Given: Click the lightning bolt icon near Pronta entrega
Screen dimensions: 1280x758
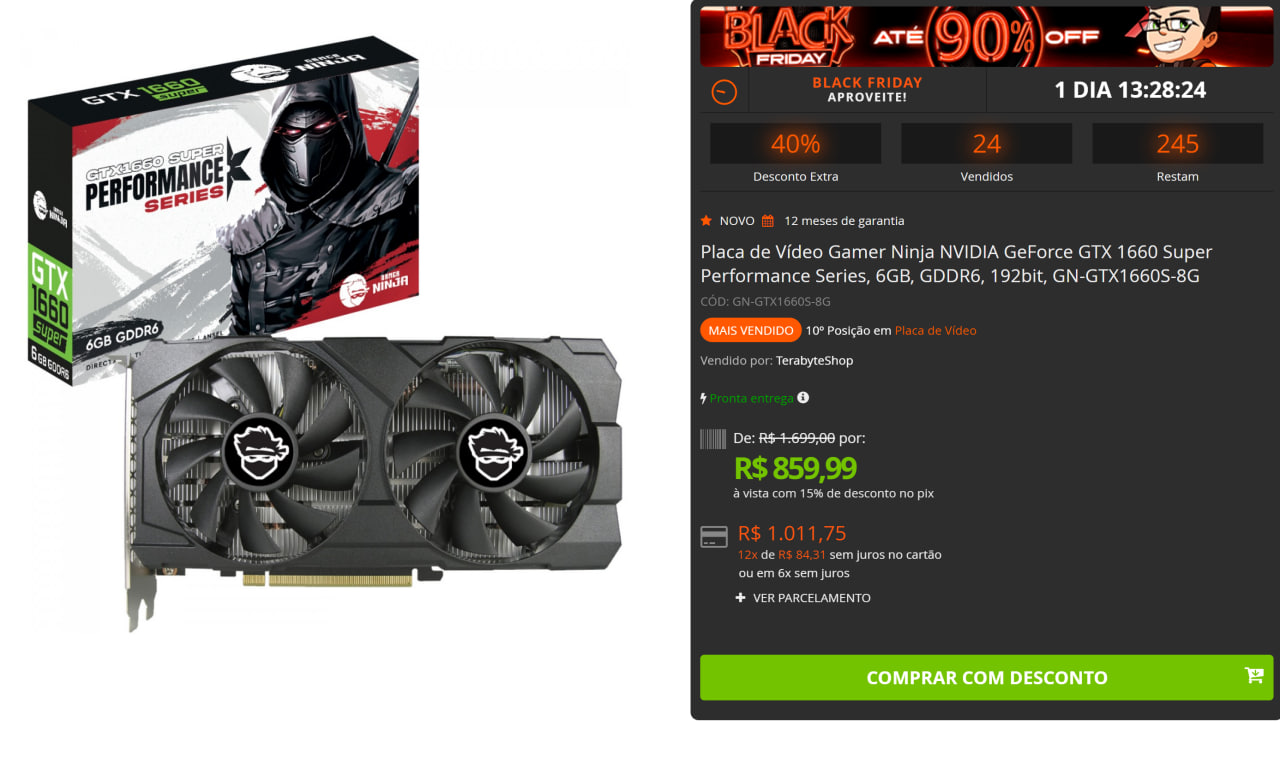Looking at the screenshot, I should point(704,398).
